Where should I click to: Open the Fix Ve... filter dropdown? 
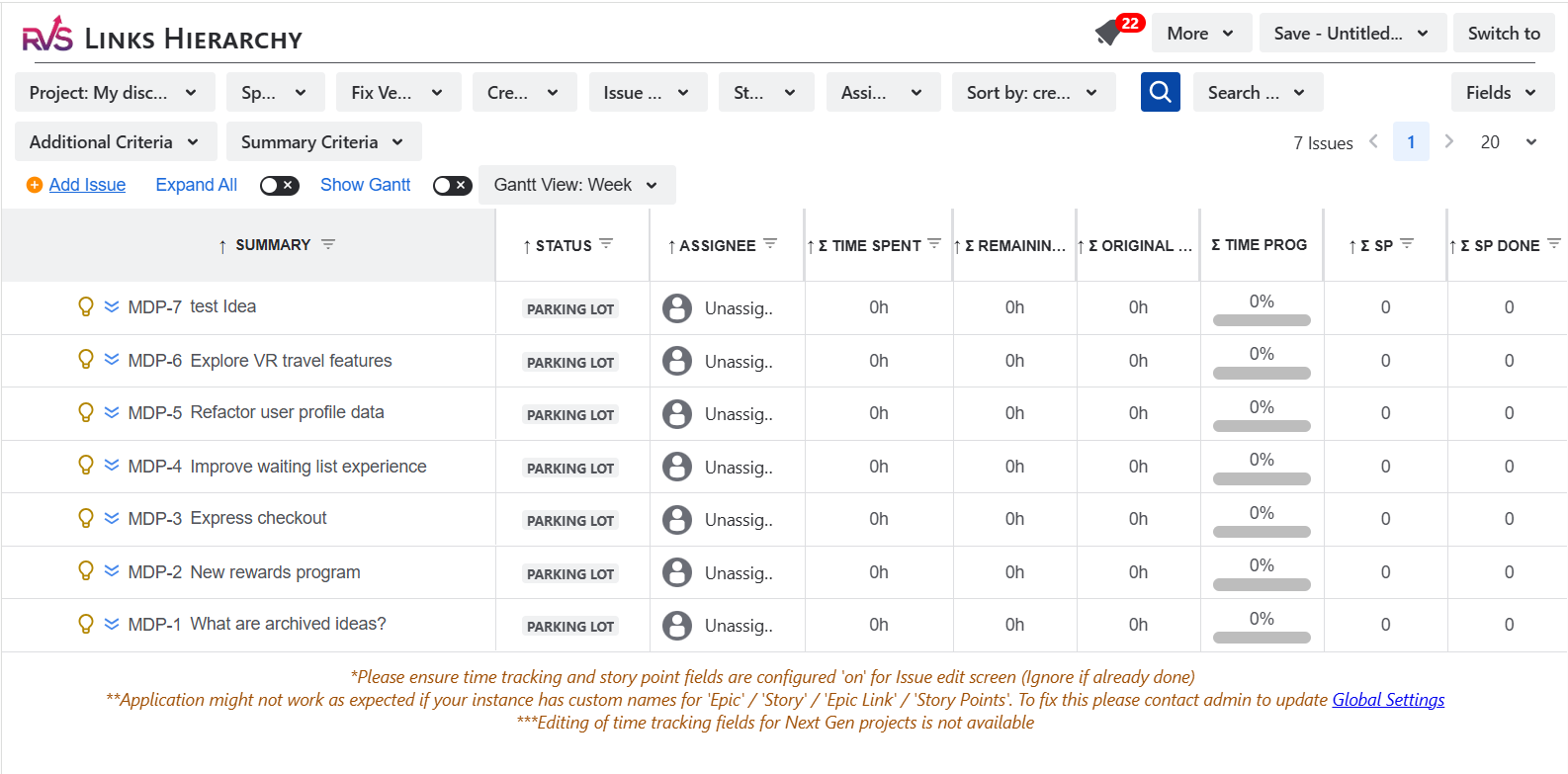coord(398,92)
